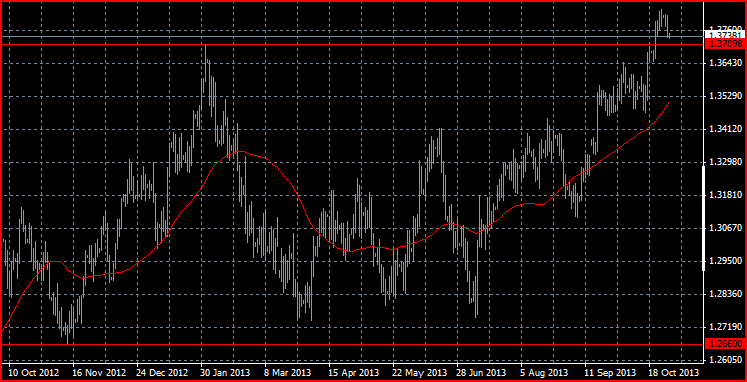Click the 10 Oct 2012 date label
Viewport: 747px width, 382px height.
[34, 372]
